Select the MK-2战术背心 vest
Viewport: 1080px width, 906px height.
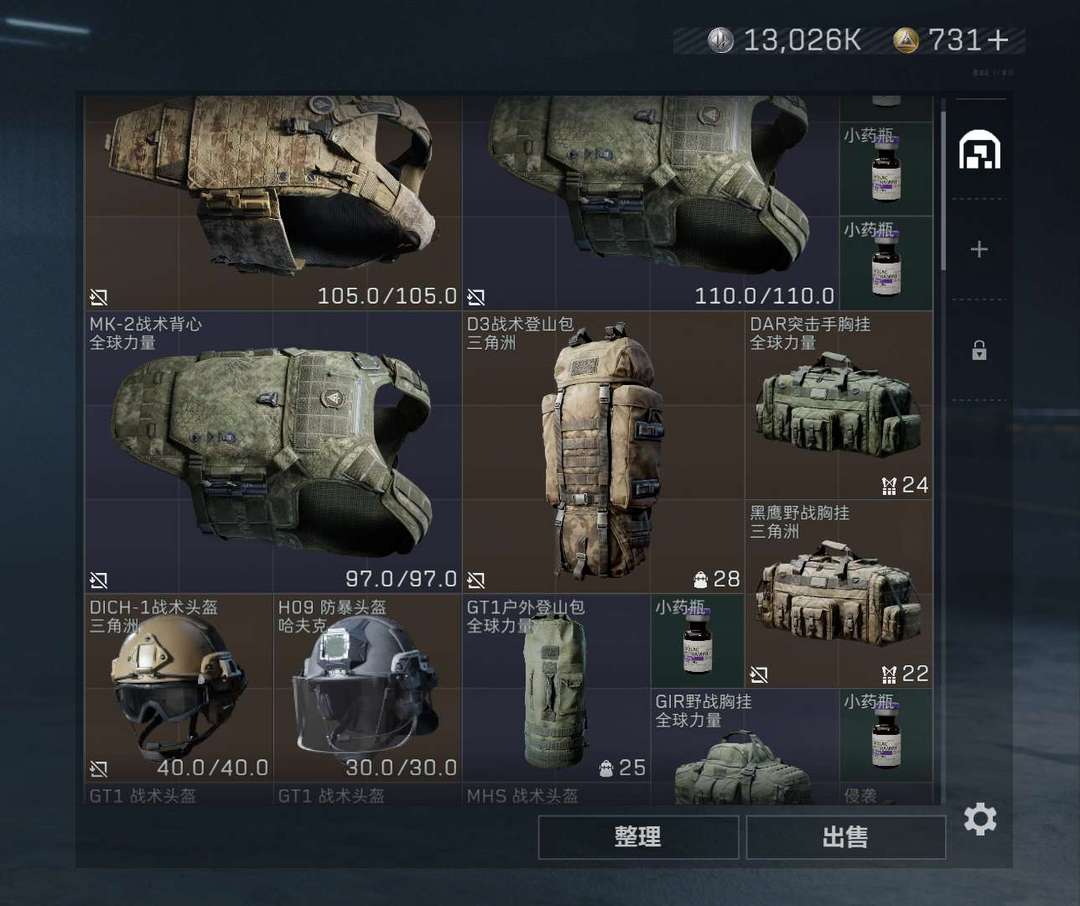272,452
